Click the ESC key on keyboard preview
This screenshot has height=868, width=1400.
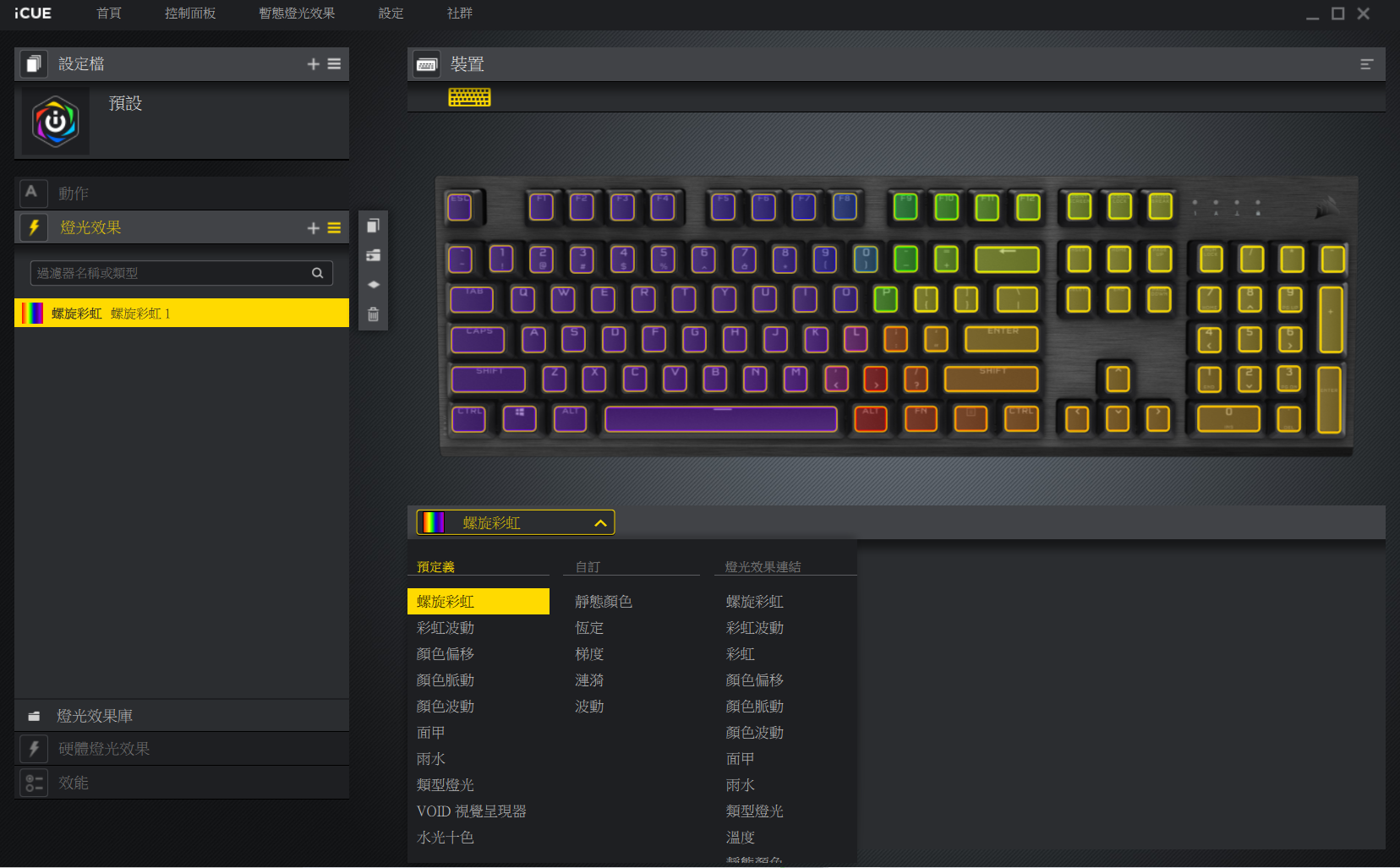pos(461,207)
